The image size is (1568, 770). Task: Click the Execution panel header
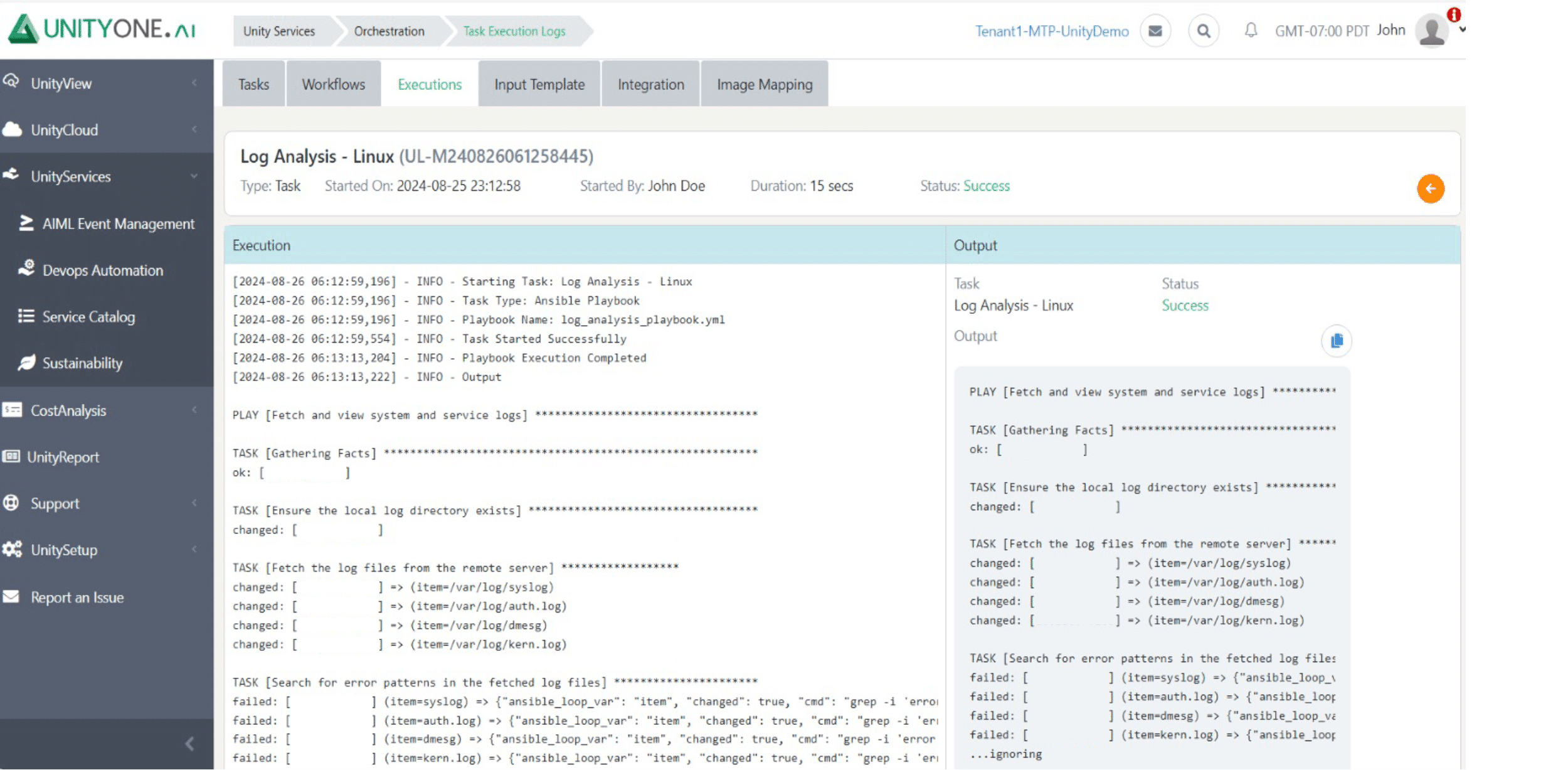(585, 245)
